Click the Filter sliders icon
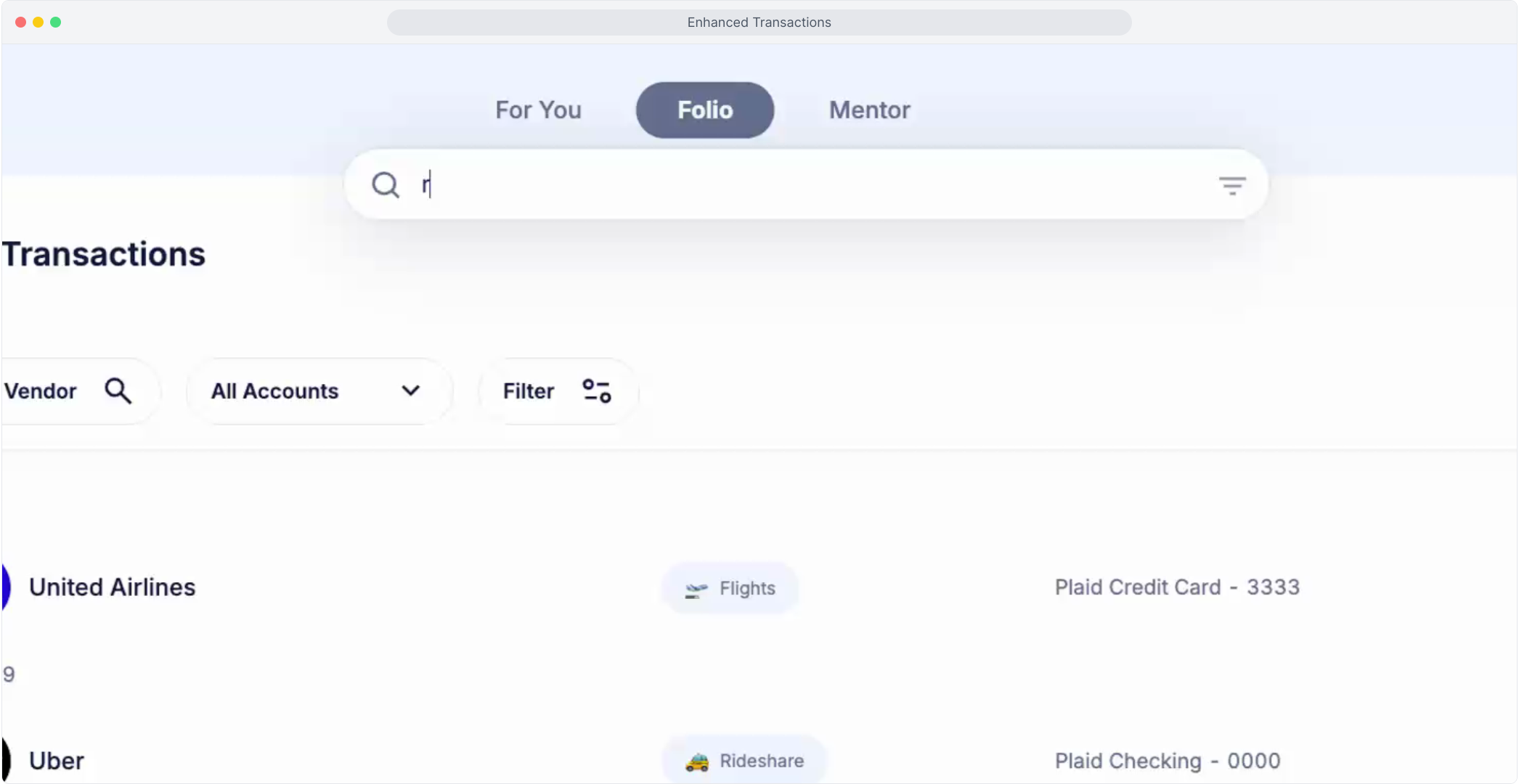This screenshot has height=784, width=1519. (597, 391)
